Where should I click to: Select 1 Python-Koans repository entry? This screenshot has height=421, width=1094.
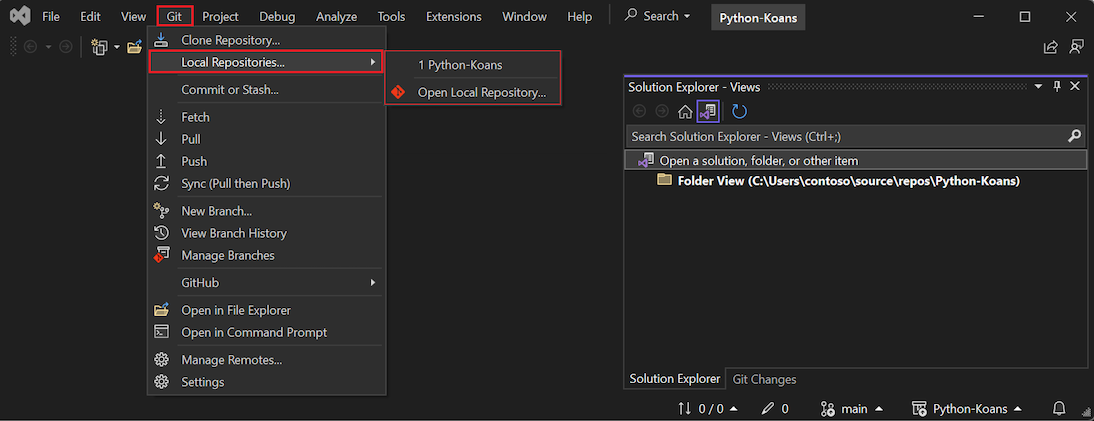pos(460,65)
